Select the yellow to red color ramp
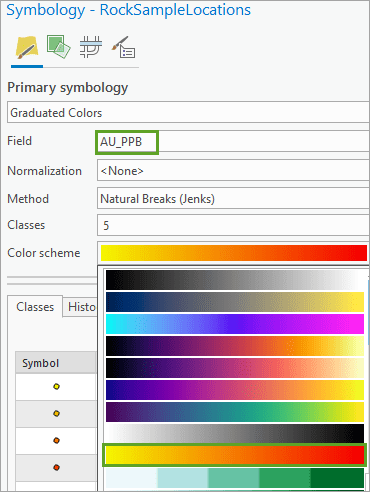 point(235,455)
